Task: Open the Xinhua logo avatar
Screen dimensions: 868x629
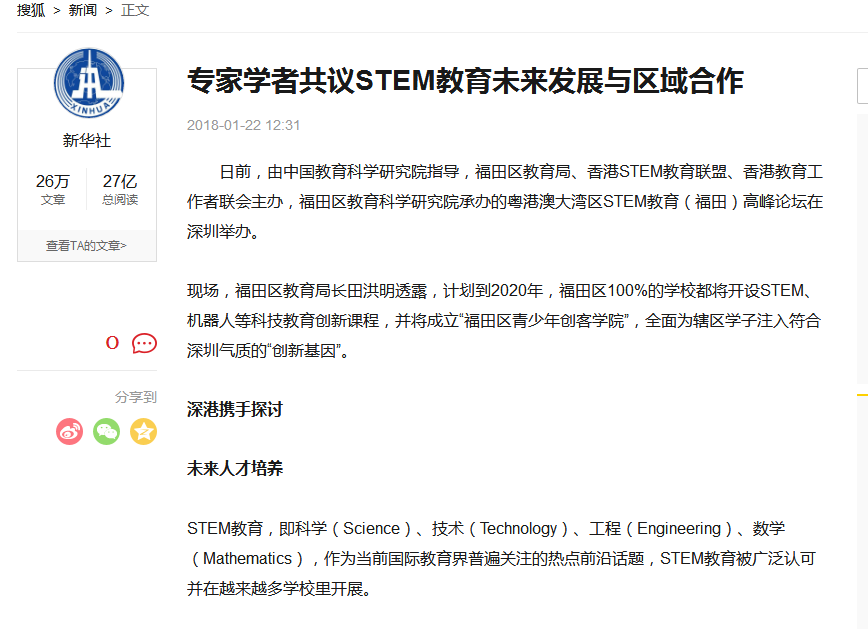Action: click(89, 83)
